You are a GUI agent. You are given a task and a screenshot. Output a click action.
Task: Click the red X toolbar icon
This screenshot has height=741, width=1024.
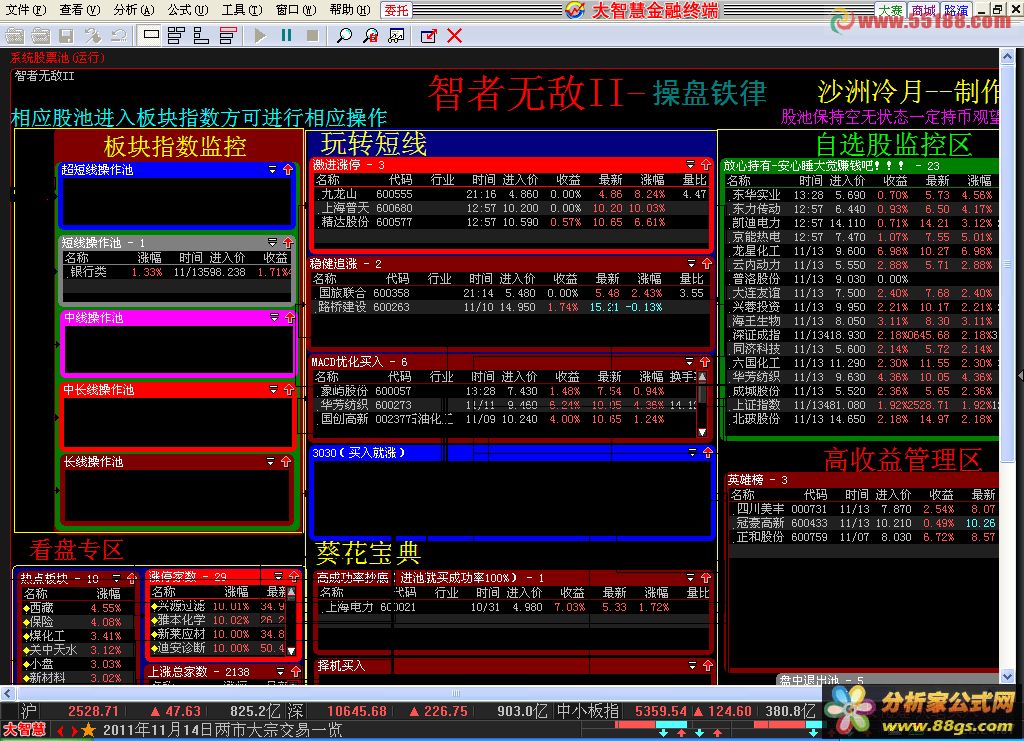455,35
